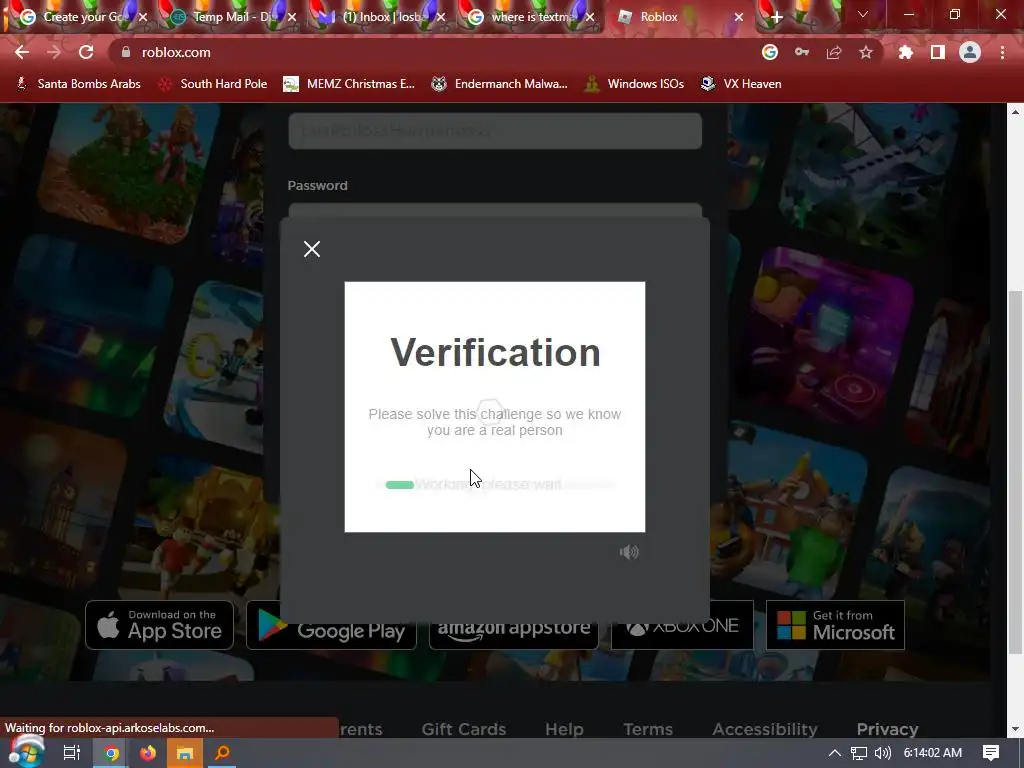Screen dimensions: 1024x768
Task: Click the Google Play badge
Action: click(x=331, y=625)
